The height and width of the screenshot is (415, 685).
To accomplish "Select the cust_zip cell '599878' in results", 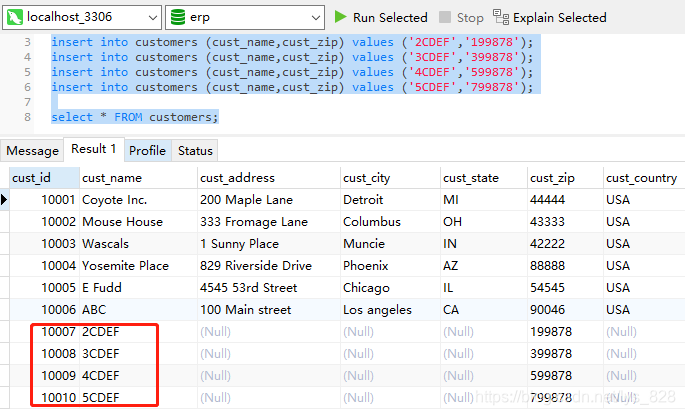I will click(565, 376).
